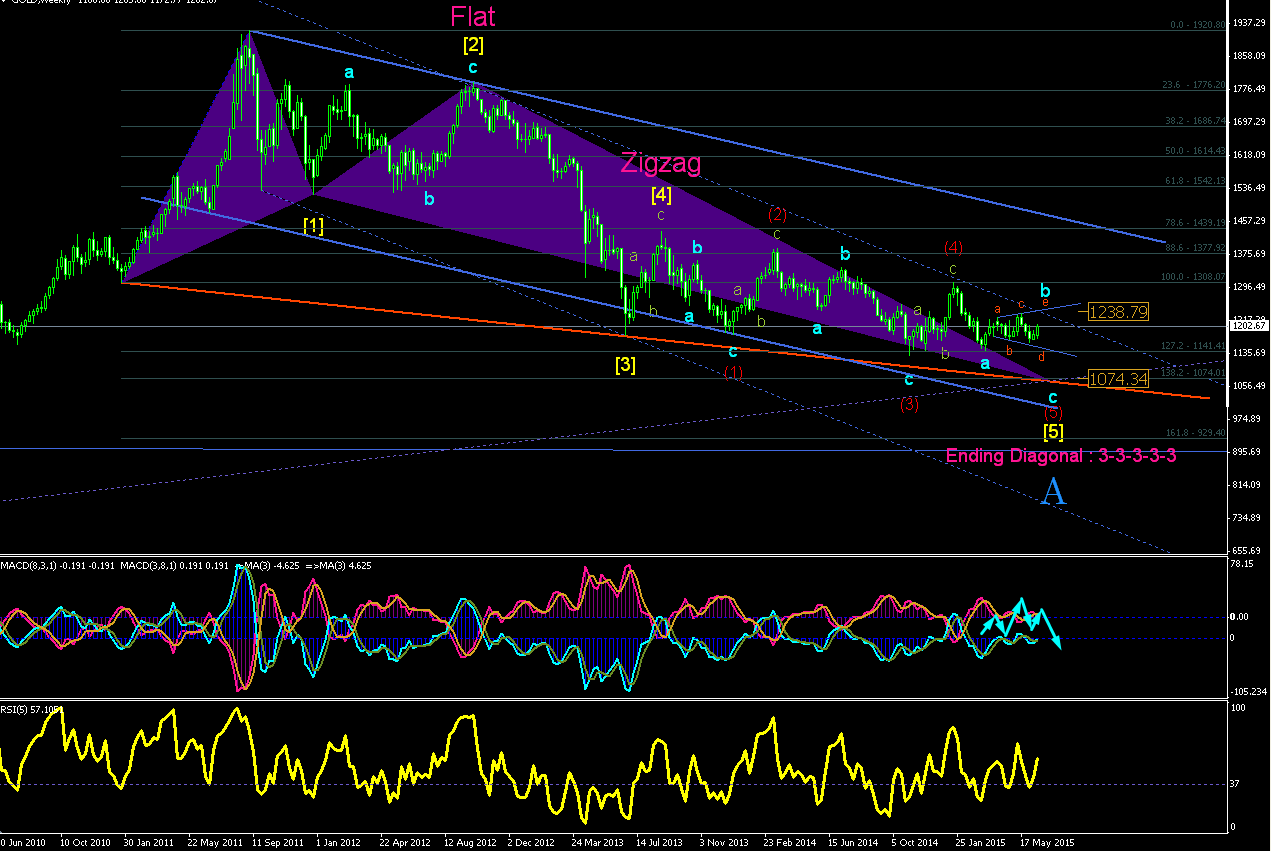Select the yellow "[4]" wave label
The image size is (1271, 851).
pyautogui.click(x=661, y=194)
